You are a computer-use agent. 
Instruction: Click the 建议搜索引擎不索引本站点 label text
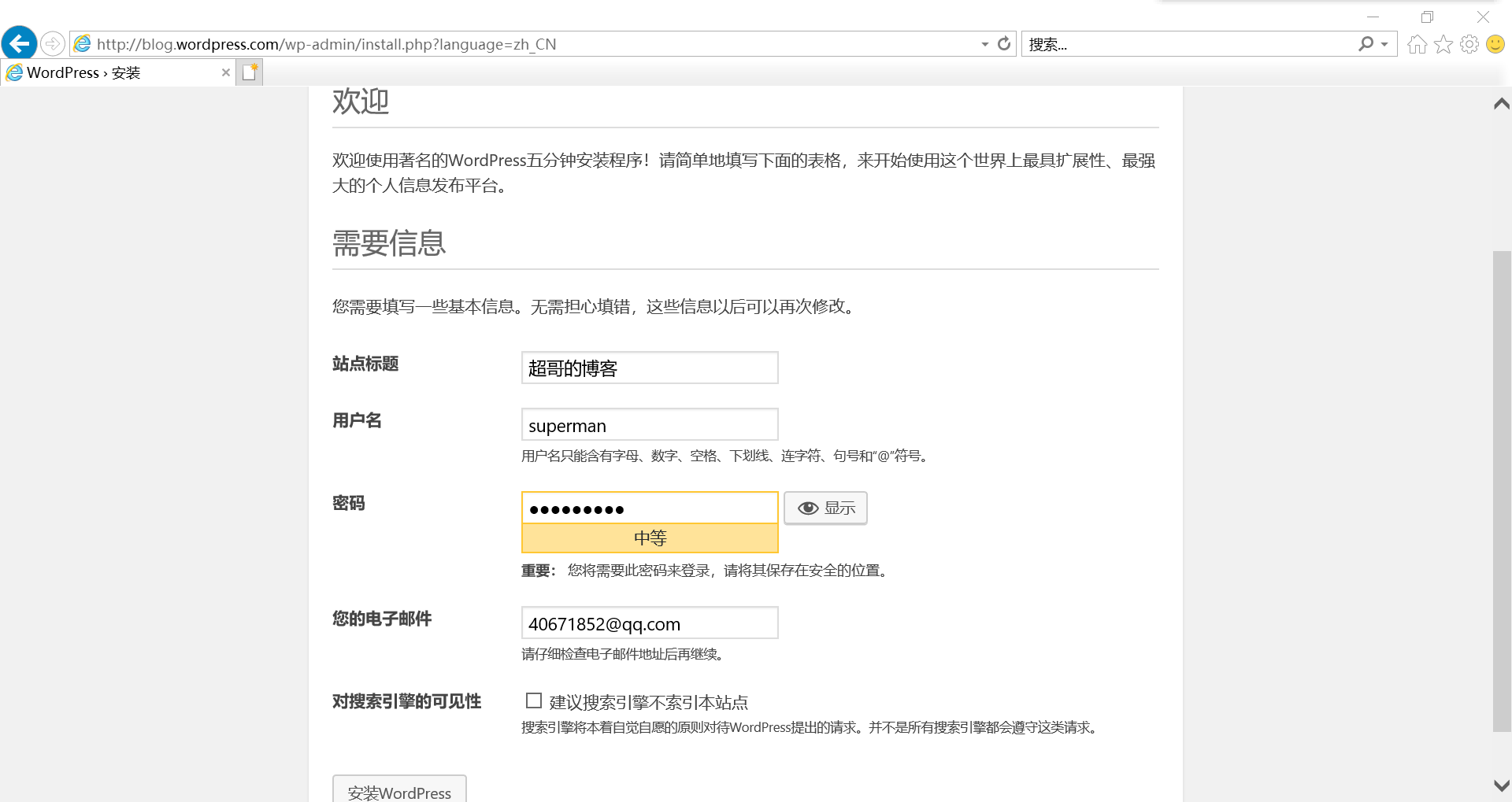point(649,702)
